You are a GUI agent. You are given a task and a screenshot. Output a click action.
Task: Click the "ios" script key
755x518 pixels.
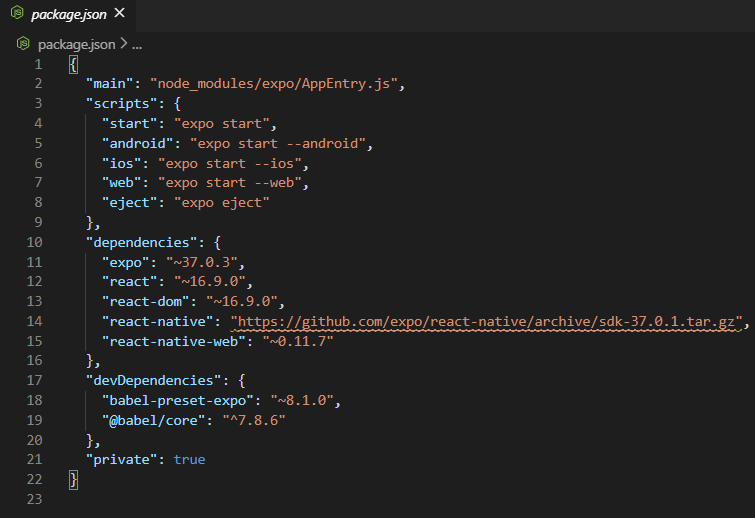121,164
